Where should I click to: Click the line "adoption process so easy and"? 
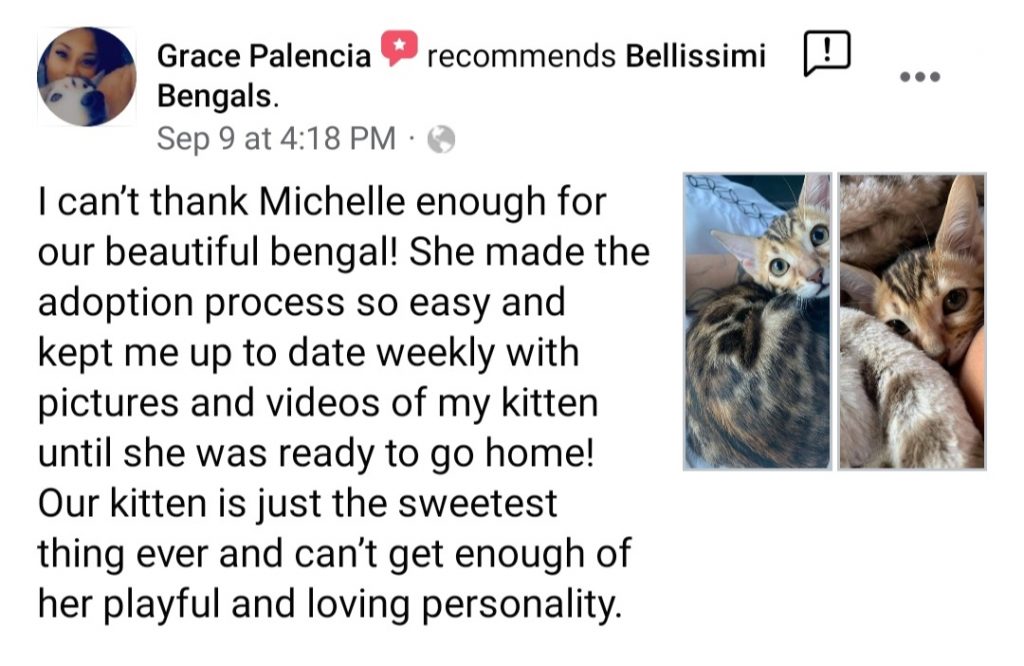302,301
